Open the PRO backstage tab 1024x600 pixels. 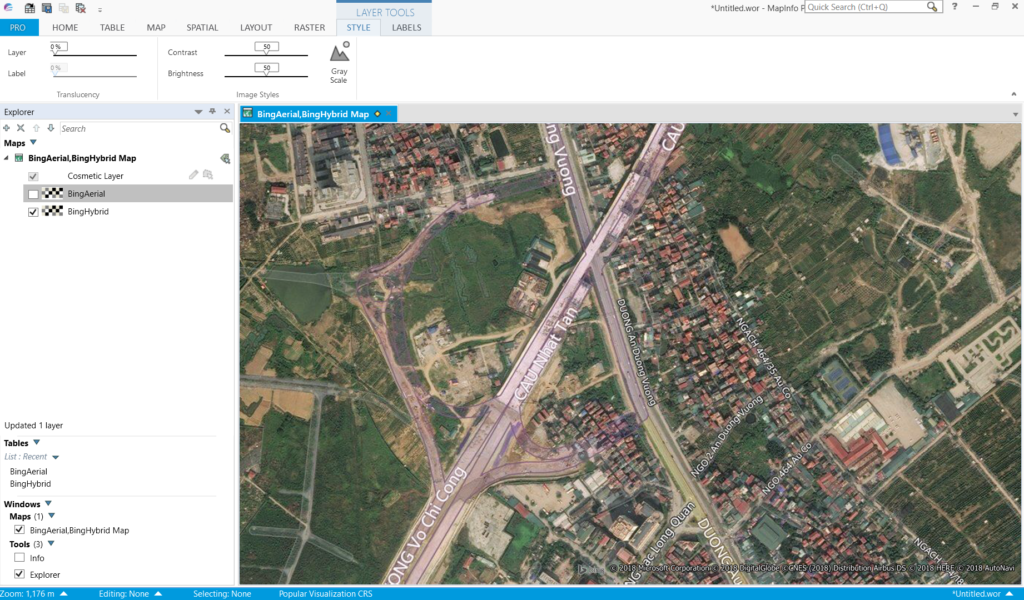tap(18, 27)
